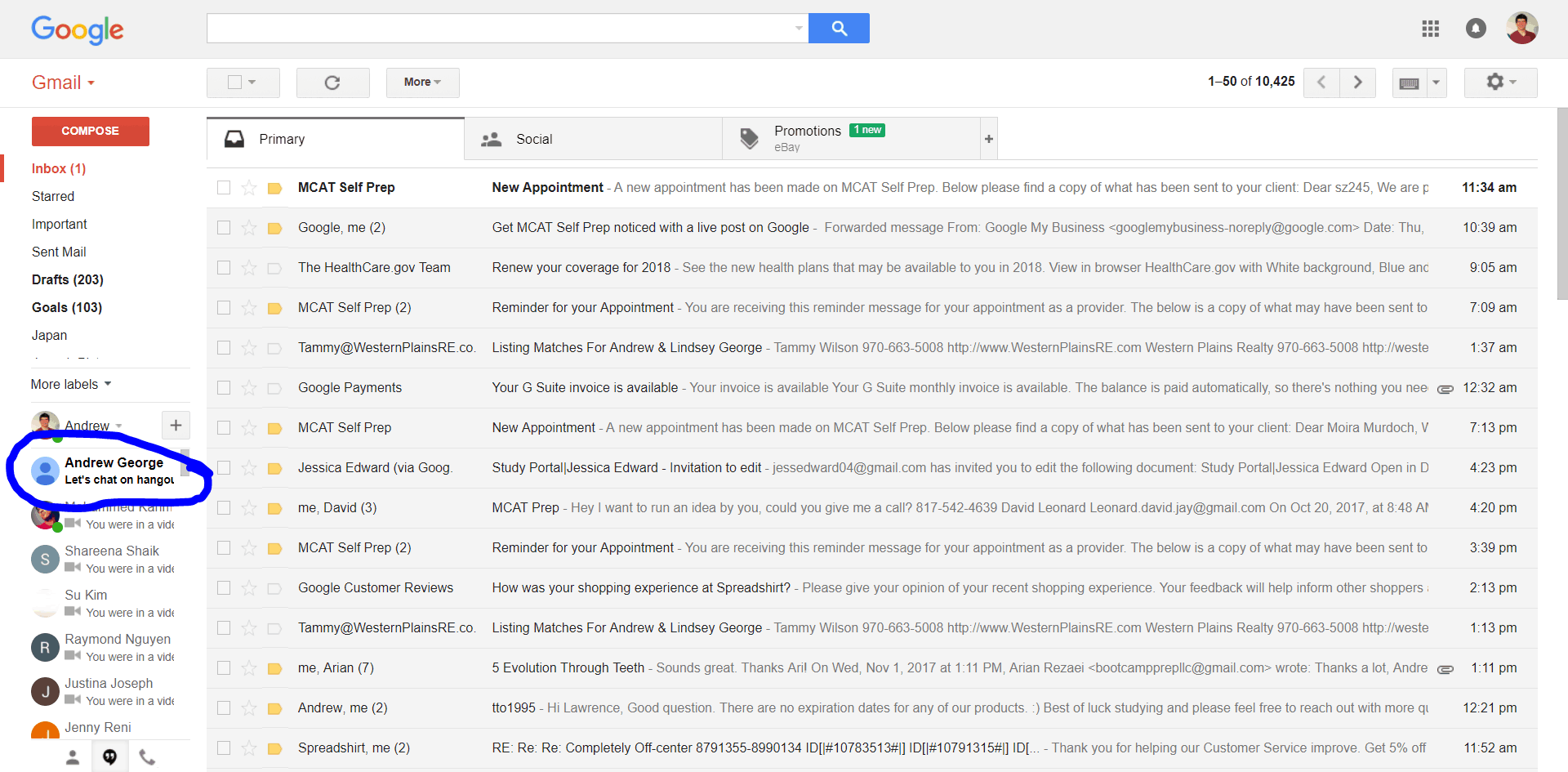Refresh the inbox

[x=332, y=83]
